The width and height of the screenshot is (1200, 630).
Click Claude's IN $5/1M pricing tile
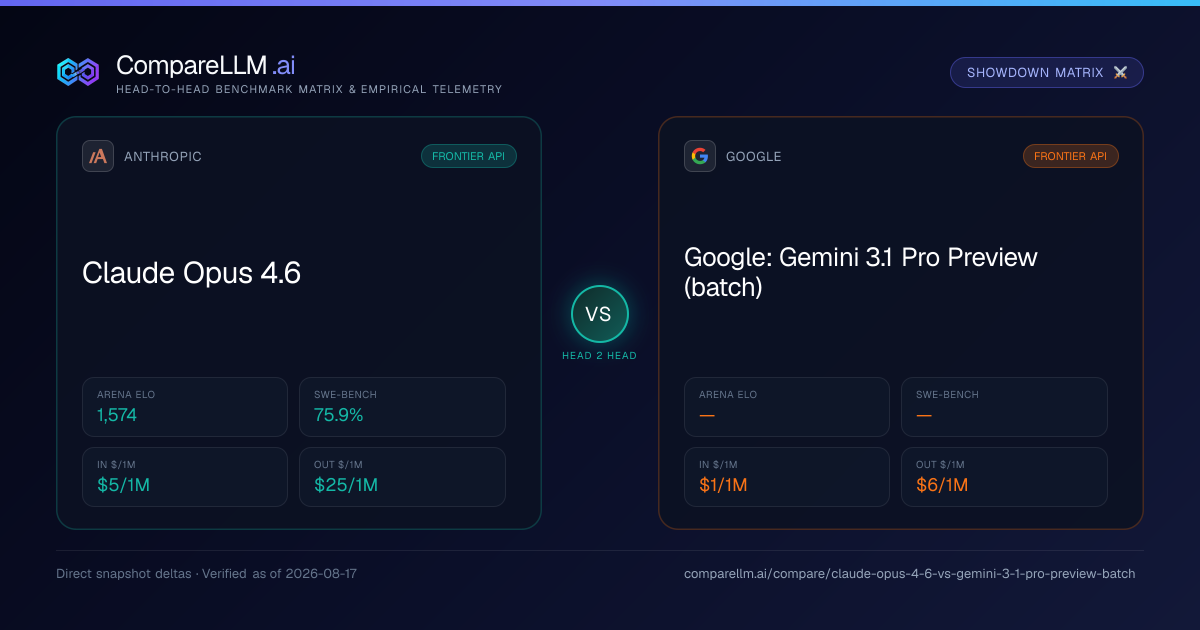[x=185, y=477]
